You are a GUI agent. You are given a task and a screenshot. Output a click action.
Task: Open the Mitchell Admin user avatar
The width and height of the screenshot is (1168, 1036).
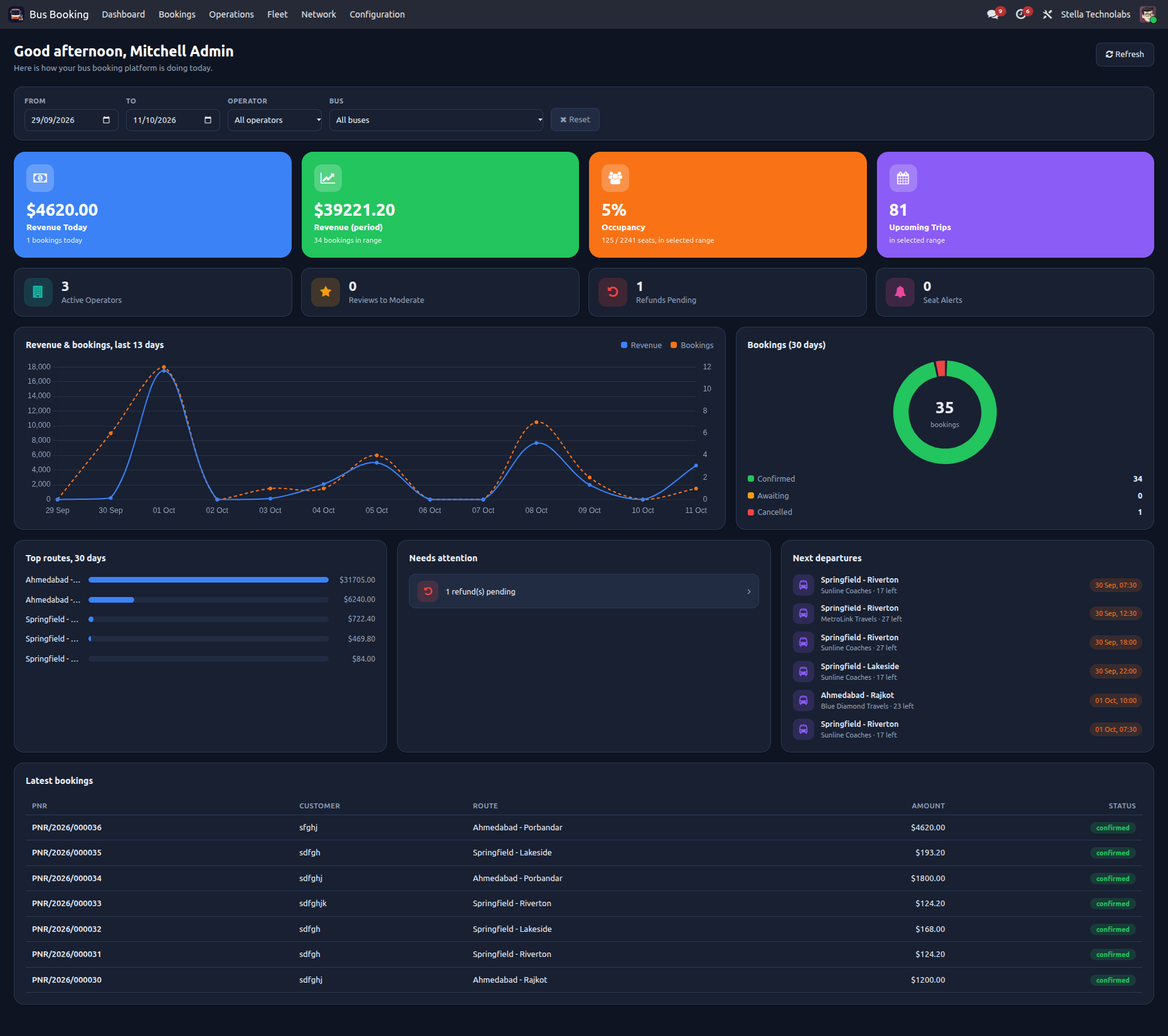click(x=1147, y=14)
